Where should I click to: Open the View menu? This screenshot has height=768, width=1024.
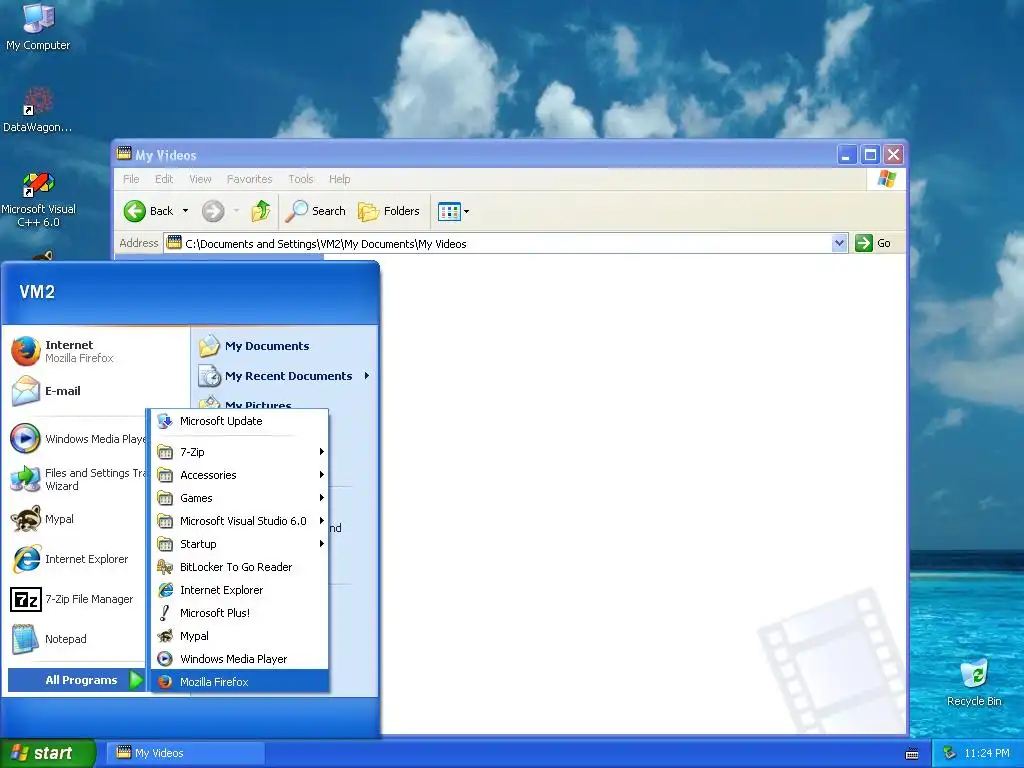[200, 179]
